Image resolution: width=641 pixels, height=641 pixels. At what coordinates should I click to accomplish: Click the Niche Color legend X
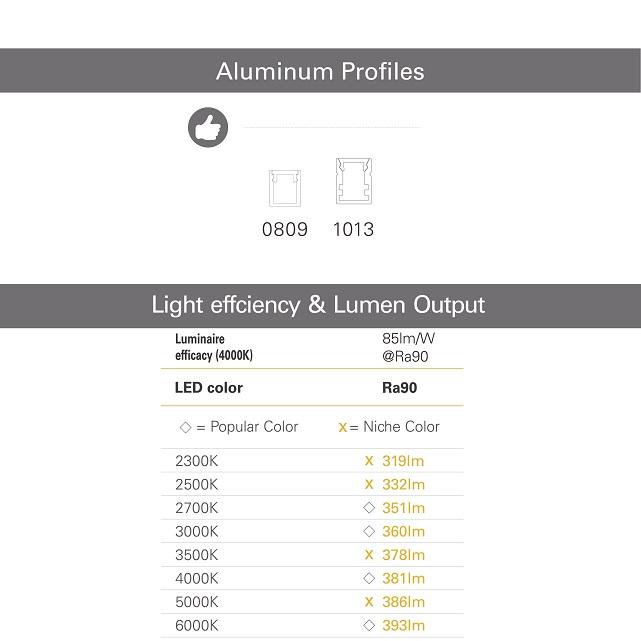[343, 427]
